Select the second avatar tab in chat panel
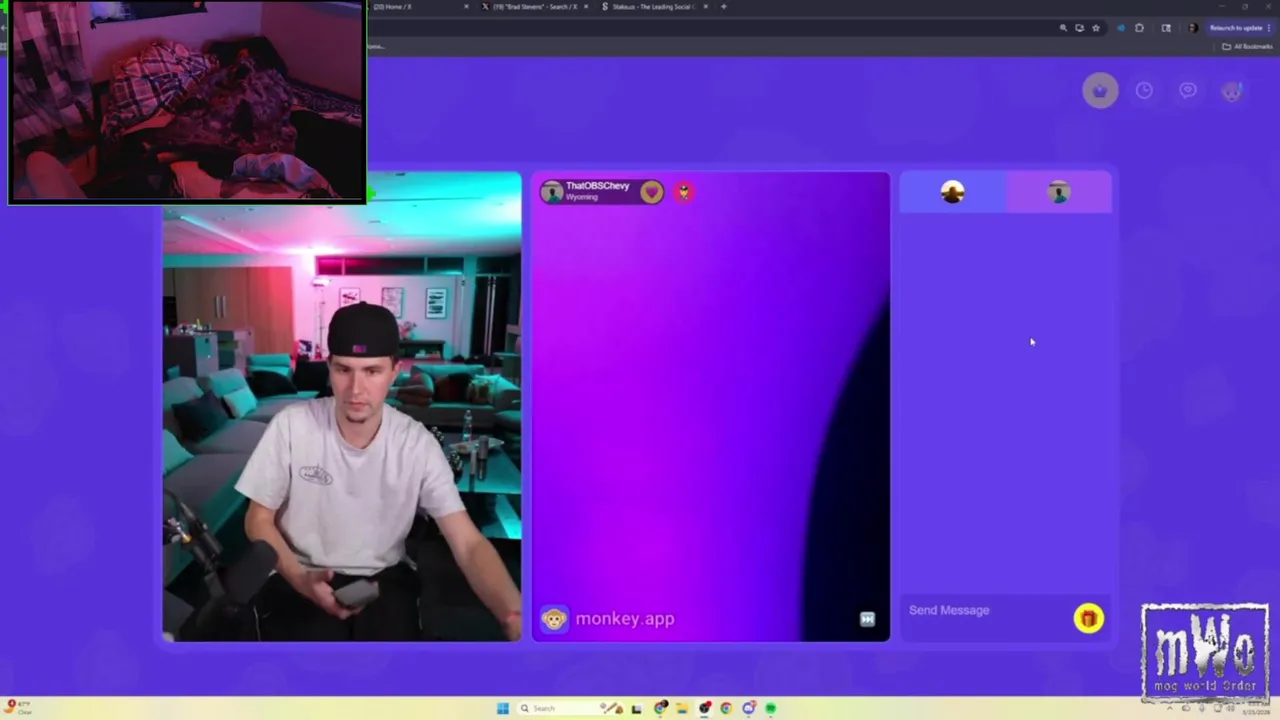Screen dimensions: 1280x720 (x=1058, y=192)
